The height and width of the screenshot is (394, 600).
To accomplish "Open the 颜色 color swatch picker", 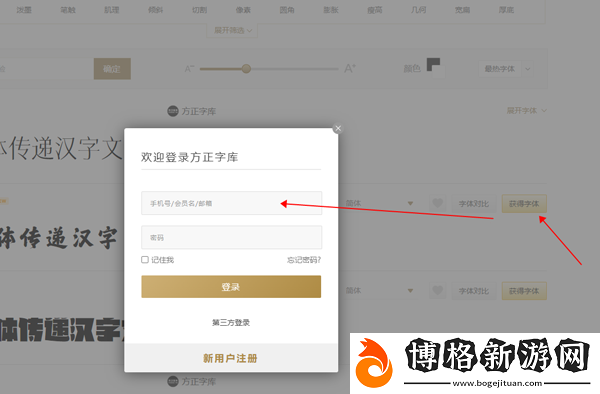I will (435, 68).
